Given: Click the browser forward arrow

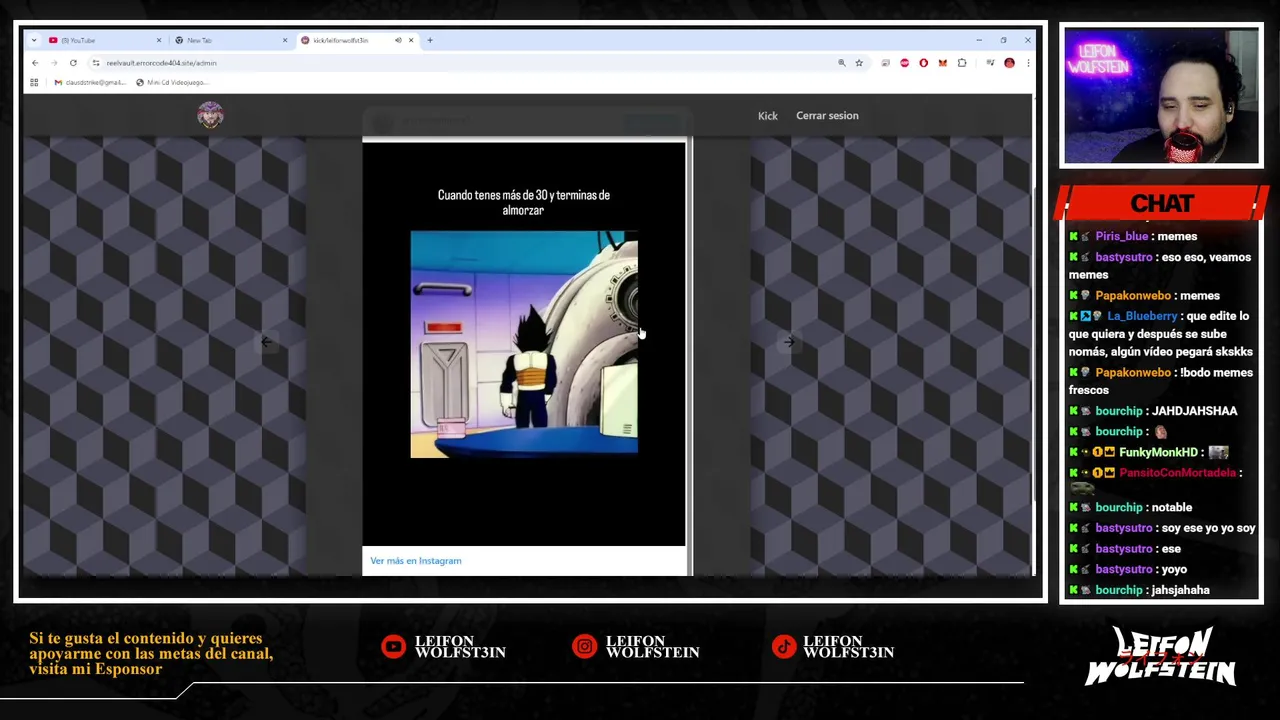Looking at the screenshot, I should tap(54, 63).
